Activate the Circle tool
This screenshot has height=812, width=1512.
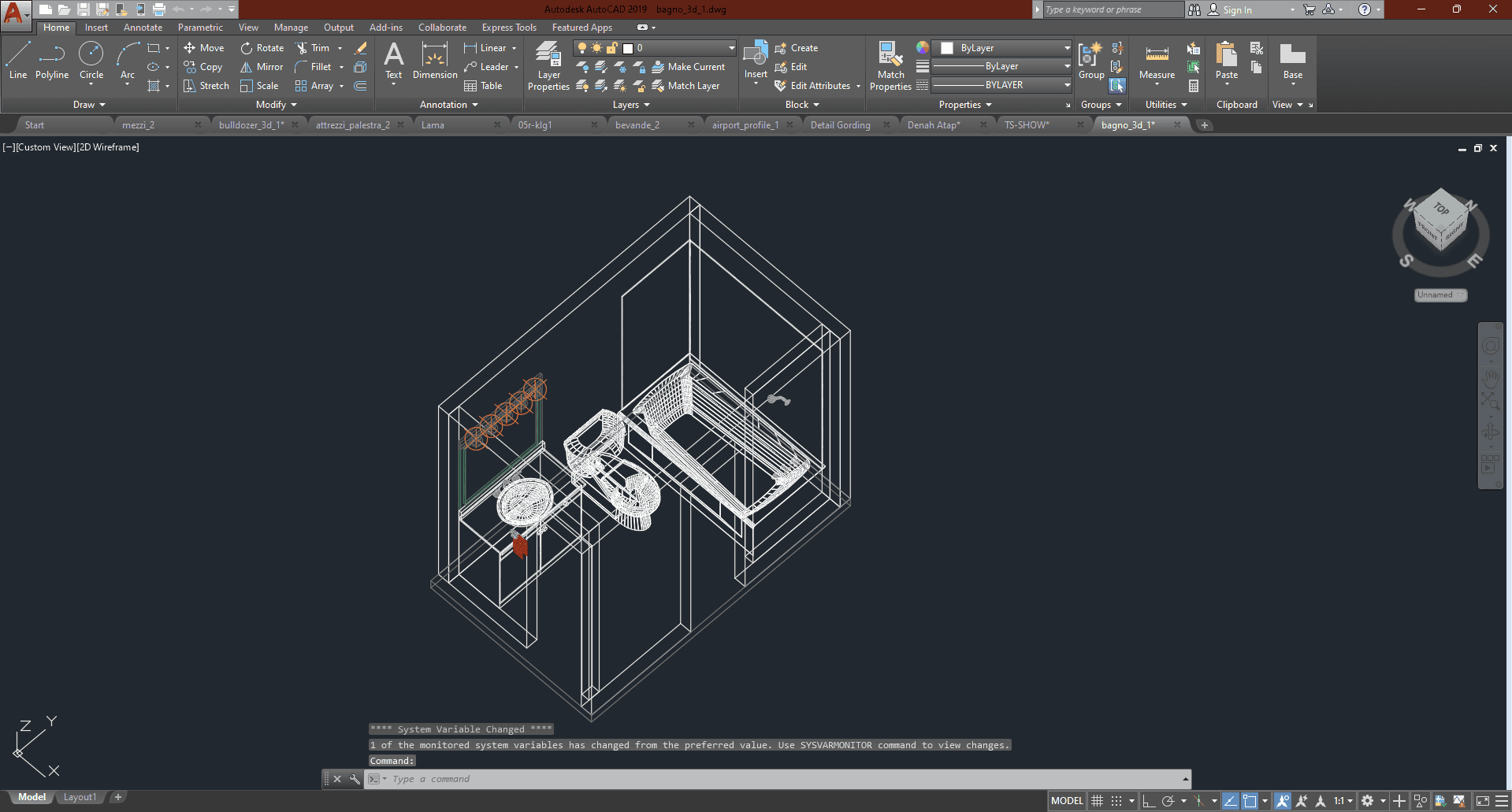point(91,61)
